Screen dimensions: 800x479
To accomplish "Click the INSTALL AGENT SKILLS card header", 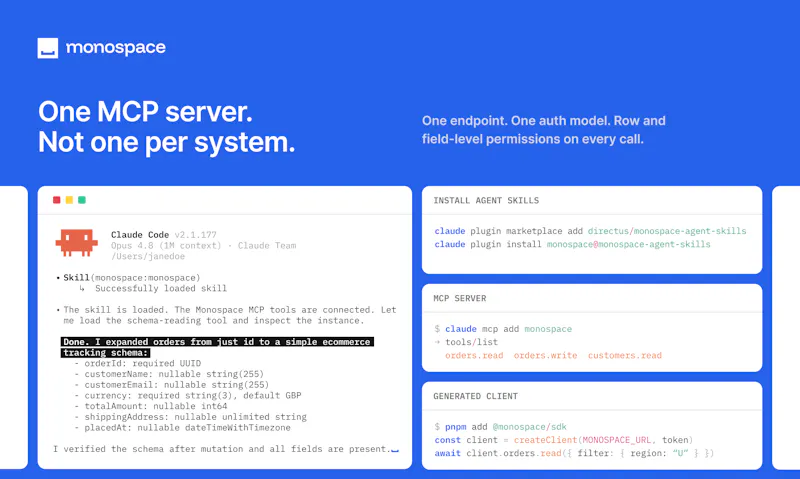I will [x=486, y=200].
